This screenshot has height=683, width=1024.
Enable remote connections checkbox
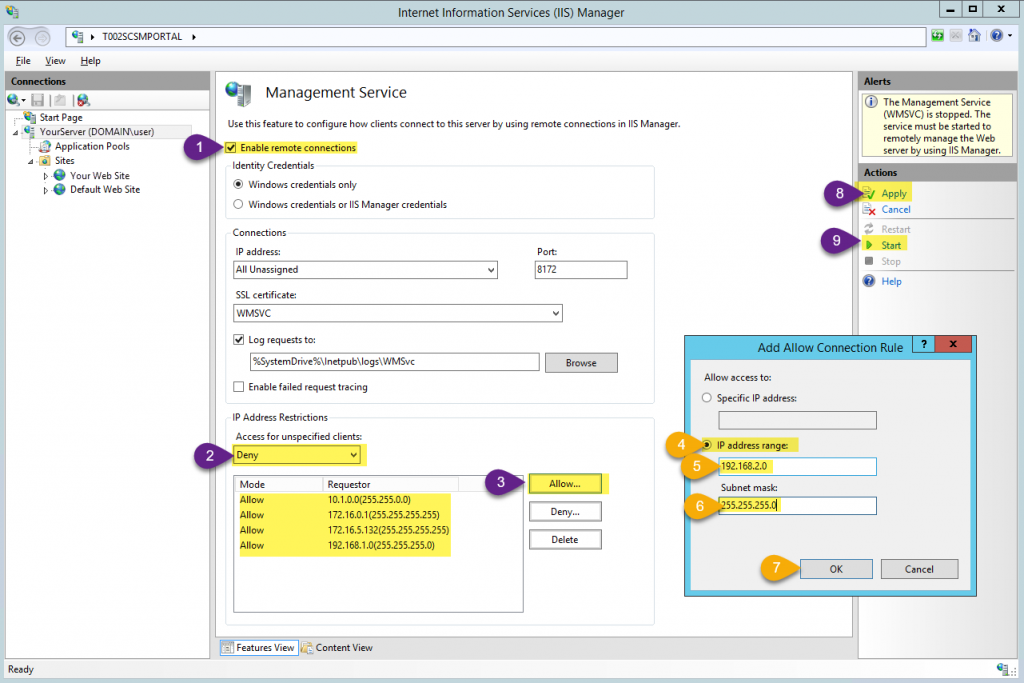(231, 146)
